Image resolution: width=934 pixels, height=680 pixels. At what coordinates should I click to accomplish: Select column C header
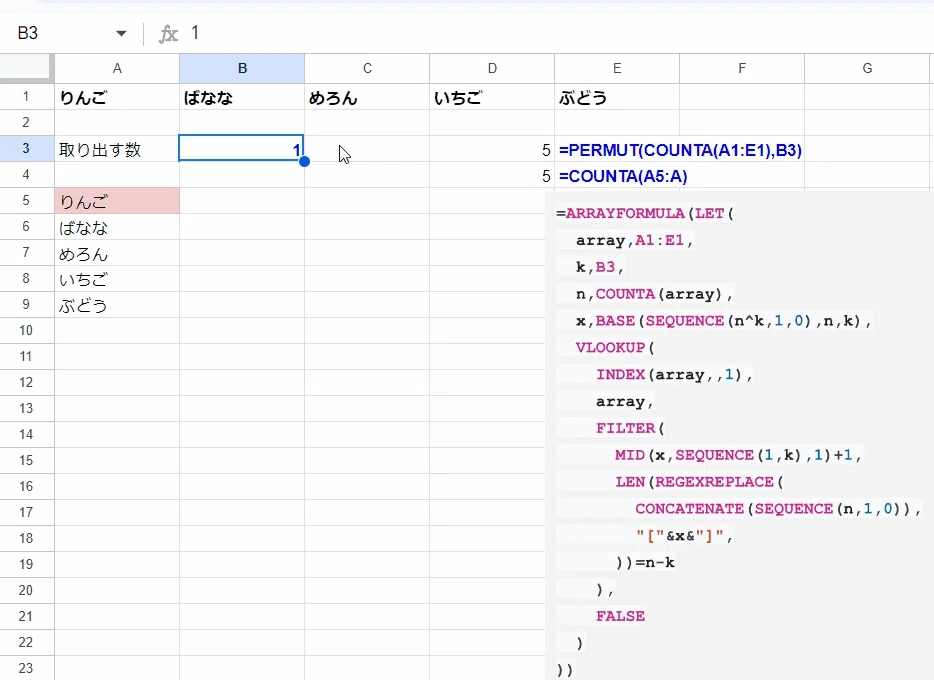point(368,68)
